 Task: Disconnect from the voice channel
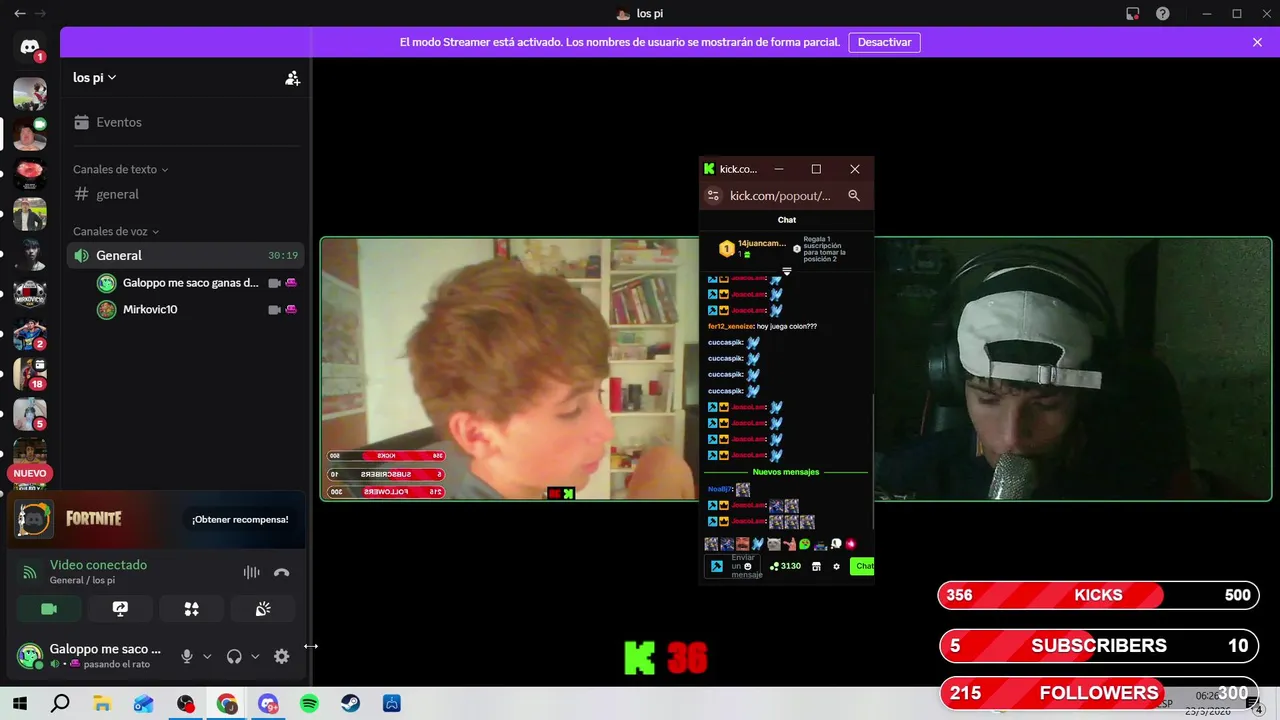(281, 573)
